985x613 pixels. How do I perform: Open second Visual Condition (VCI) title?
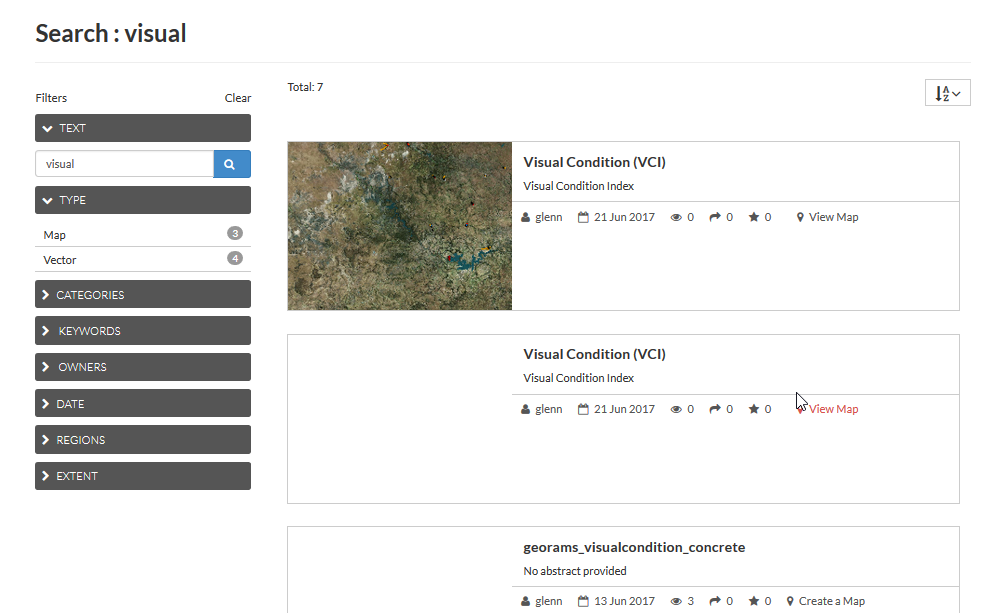point(594,354)
